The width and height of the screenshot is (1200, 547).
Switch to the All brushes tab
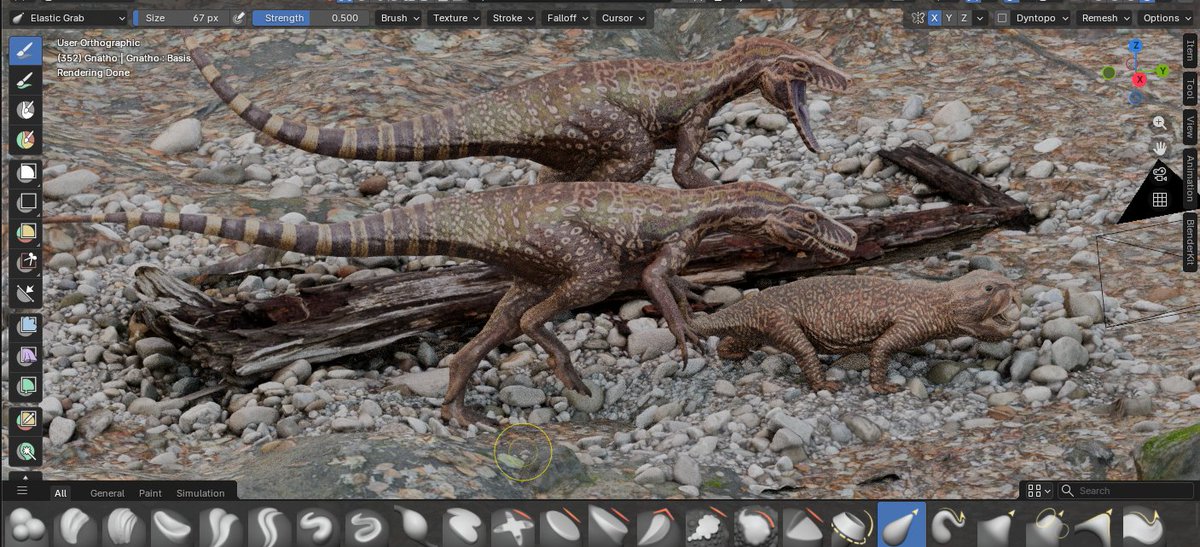coord(61,493)
